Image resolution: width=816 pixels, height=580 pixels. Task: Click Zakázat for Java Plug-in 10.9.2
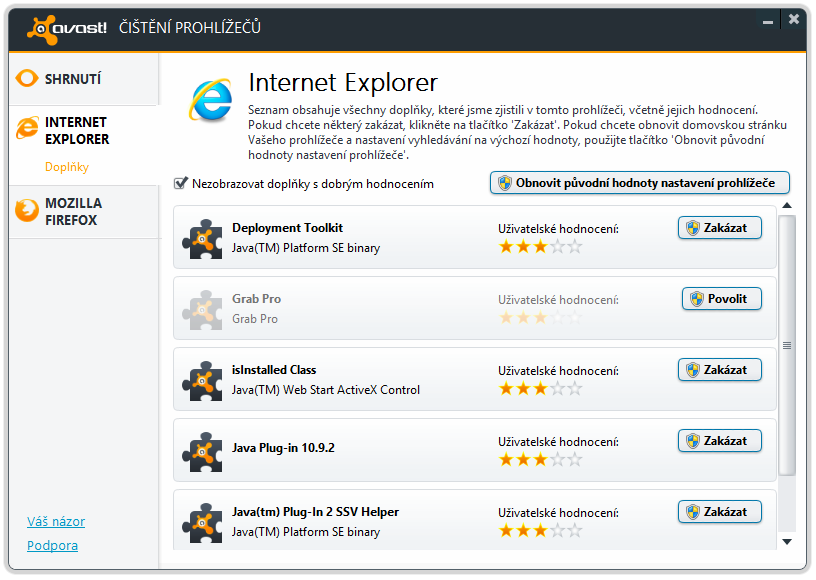[x=720, y=441]
